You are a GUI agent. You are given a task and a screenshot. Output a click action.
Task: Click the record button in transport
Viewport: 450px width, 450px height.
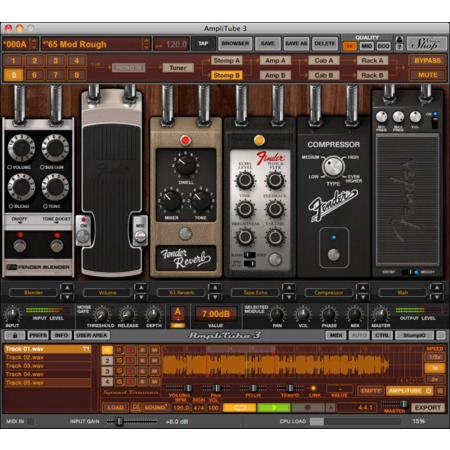point(307,408)
